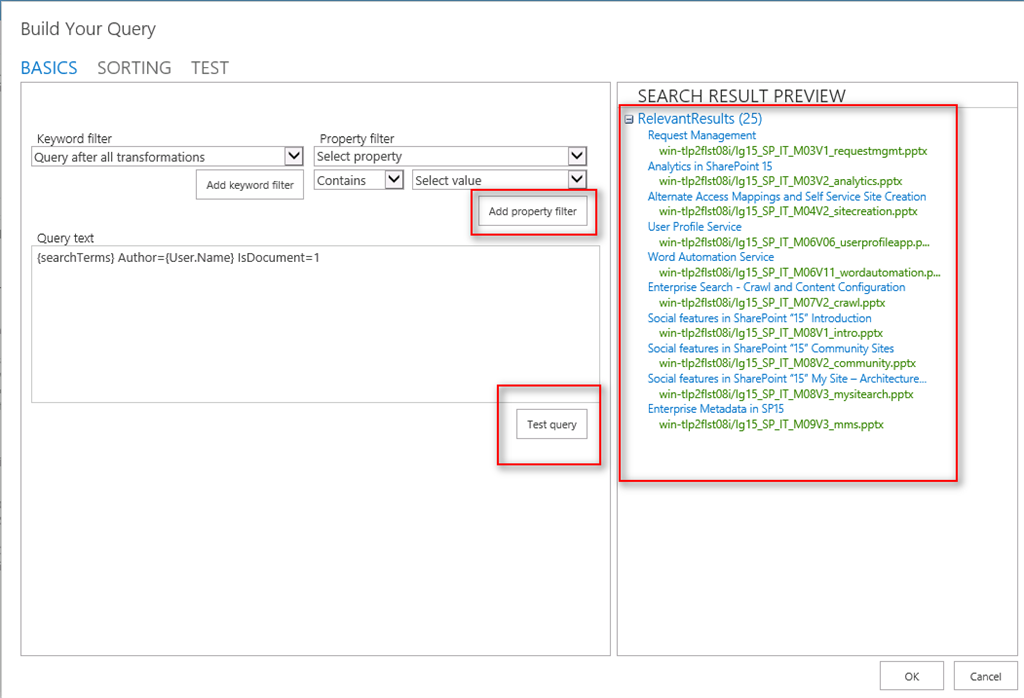1024x698 pixels.
Task: Open Social features My Site – Architecture result
Action: (787, 379)
